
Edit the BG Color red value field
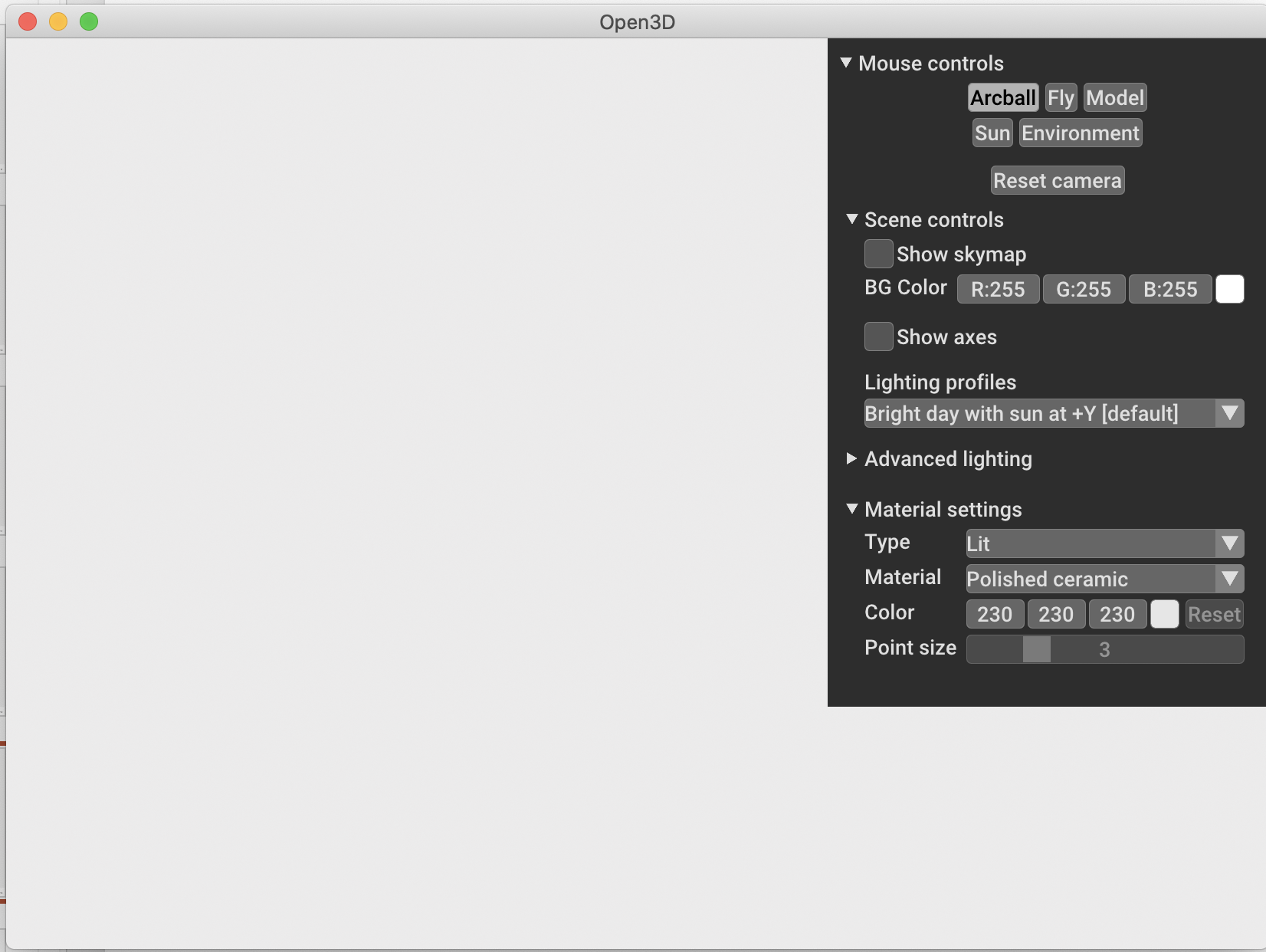tap(998, 289)
